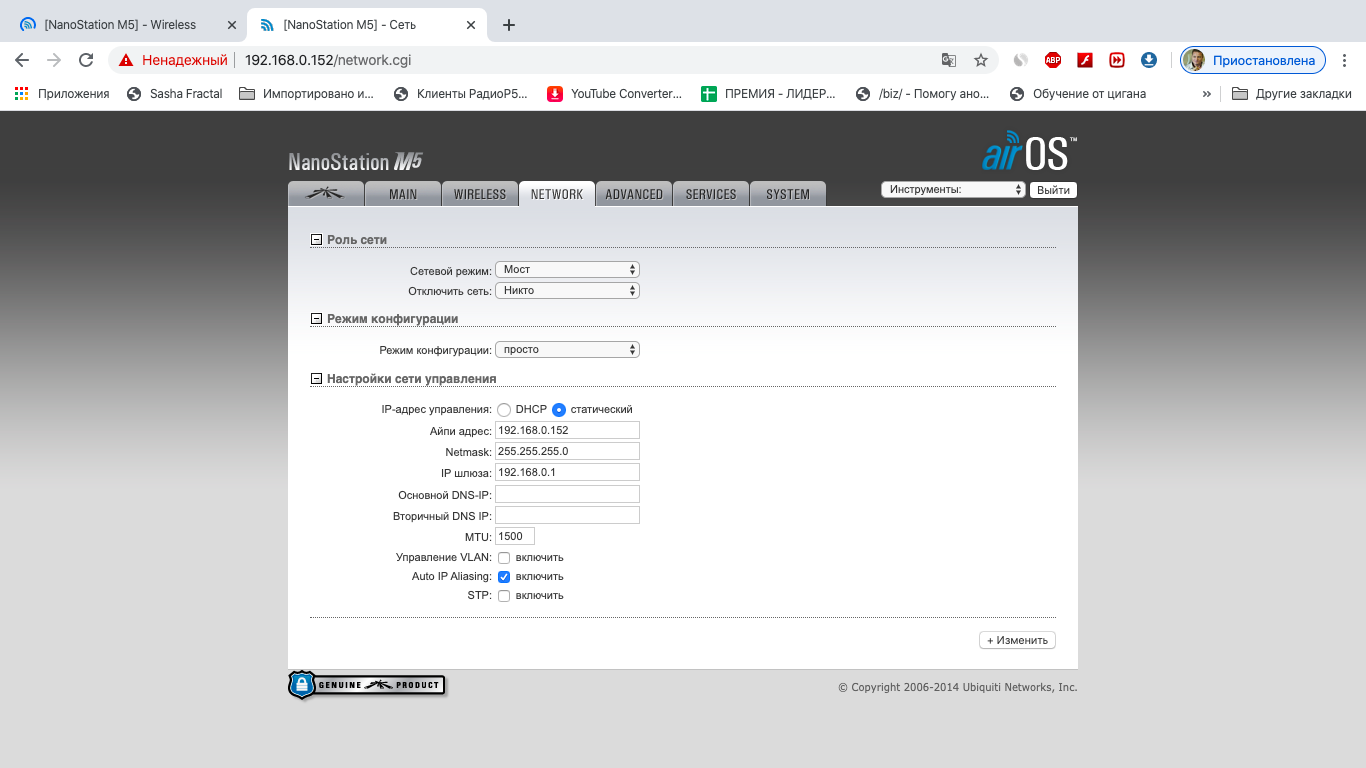The width and height of the screenshot is (1366, 768).
Task: Go back in browser history
Action: point(22,60)
